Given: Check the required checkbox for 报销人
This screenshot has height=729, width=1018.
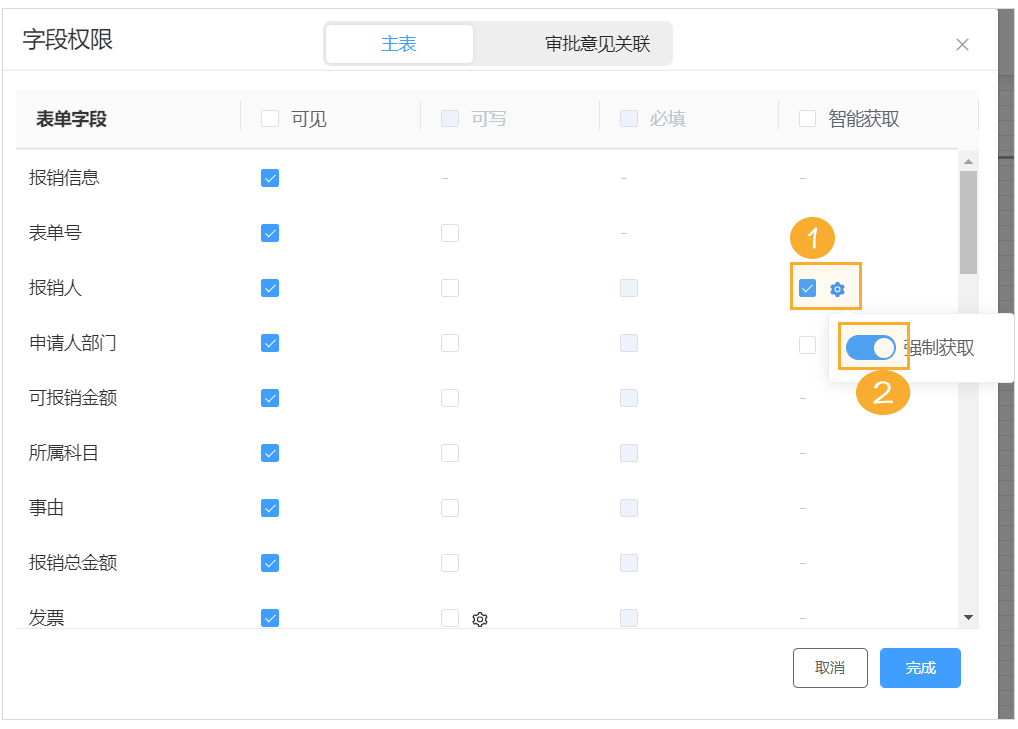Looking at the screenshot, I should point(628,287).
